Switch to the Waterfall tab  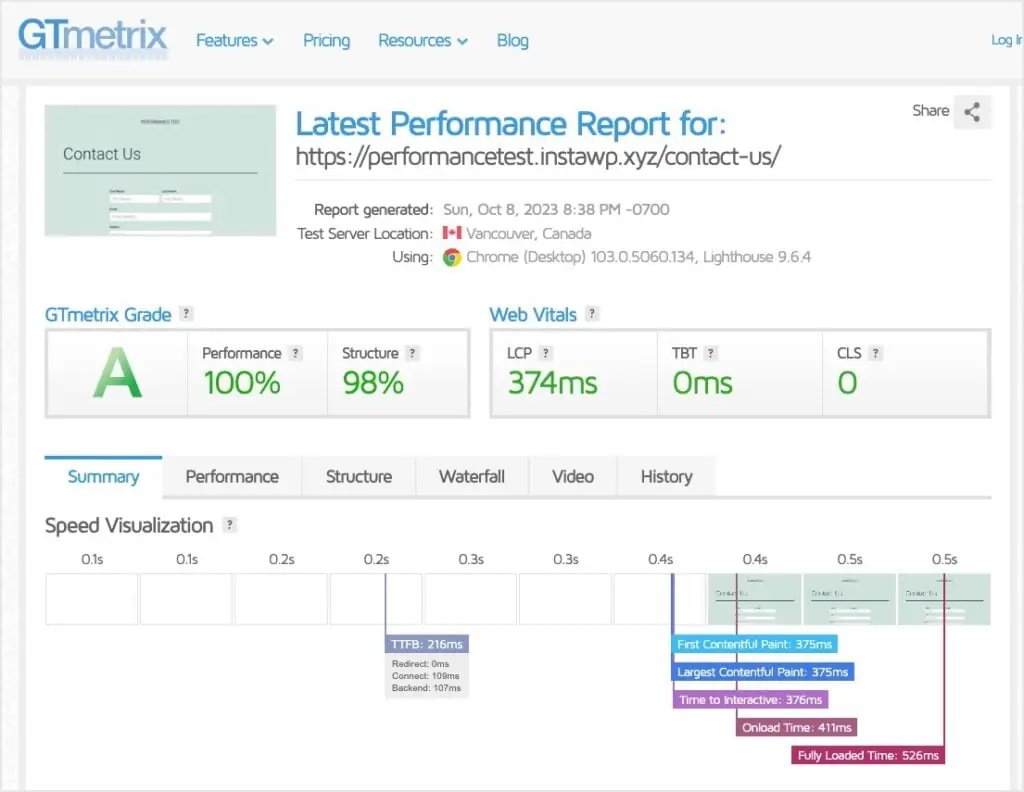click(x=471, y=477)
